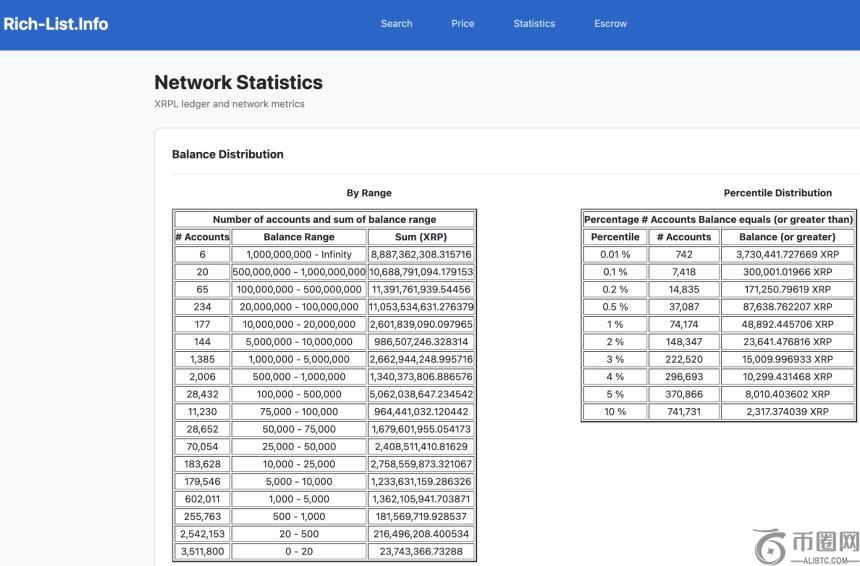This screenshot has height=566, width=860.
Task: Open the Search page in navbar
Action: tap(396, 24)
